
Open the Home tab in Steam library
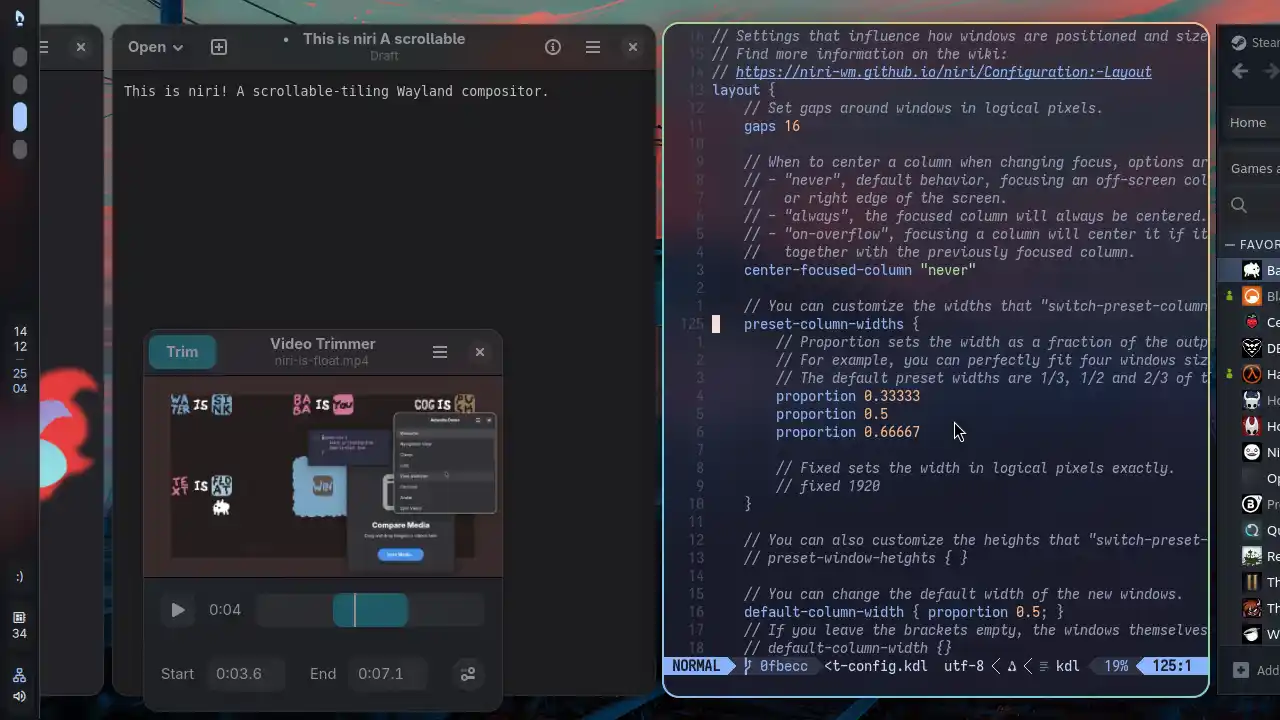1248,122
